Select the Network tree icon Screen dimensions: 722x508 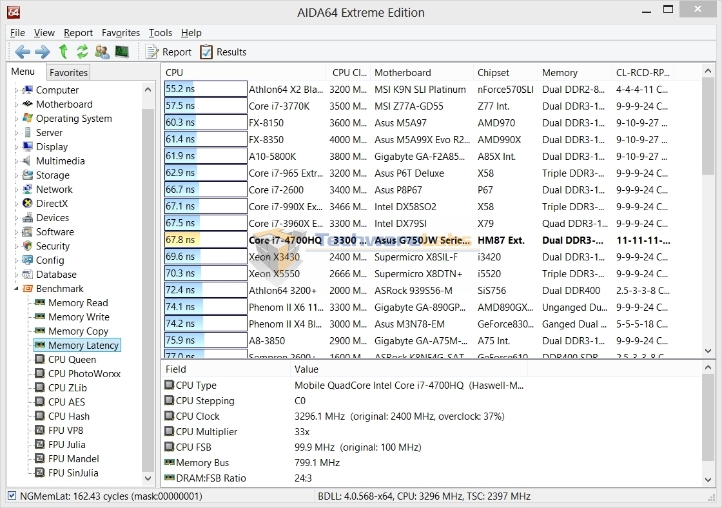[28, 189]
